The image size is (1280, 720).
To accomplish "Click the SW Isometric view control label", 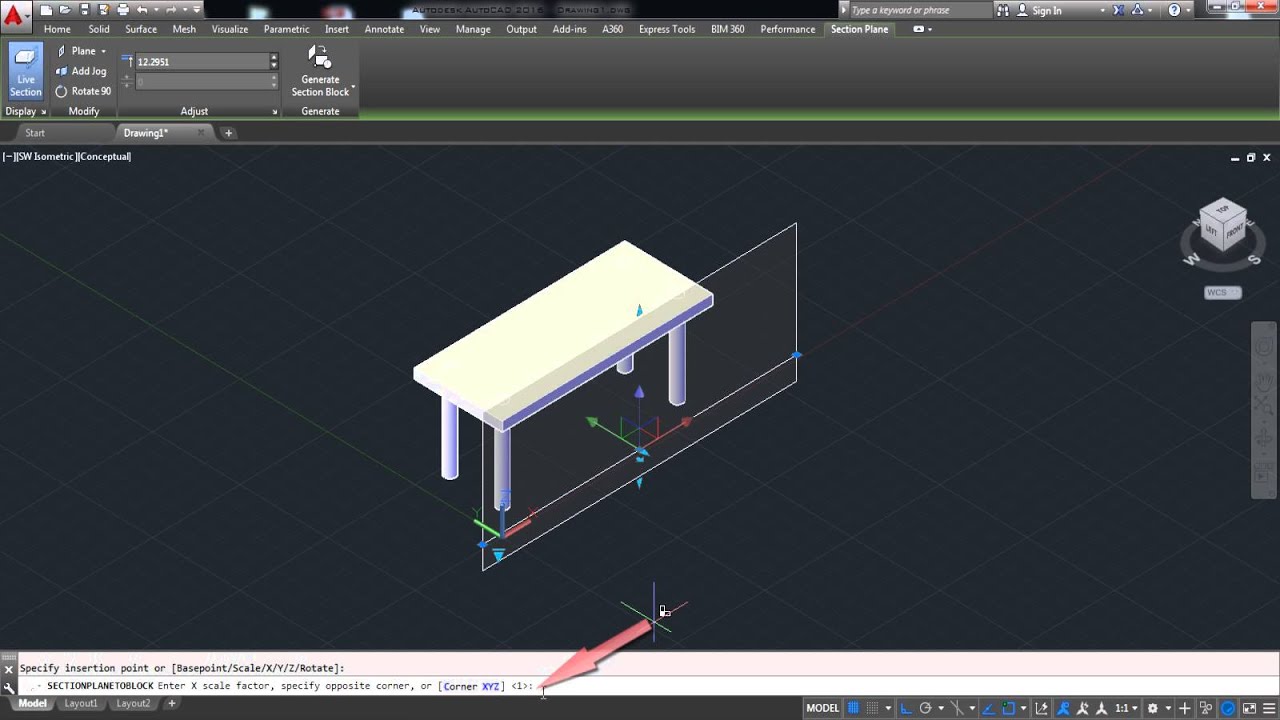I will click(x=45, y=156).
